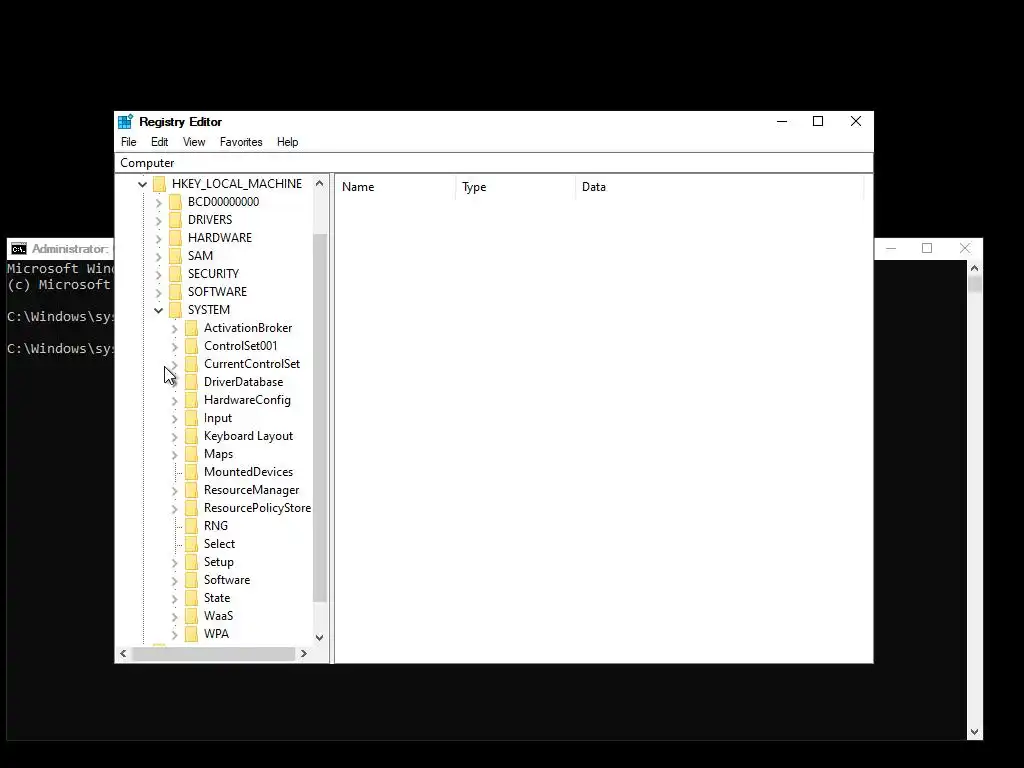Viewport: 1024px width, 768px height.
Task: Click the ResourceManager folder icon
Action: tap(191, 490)
